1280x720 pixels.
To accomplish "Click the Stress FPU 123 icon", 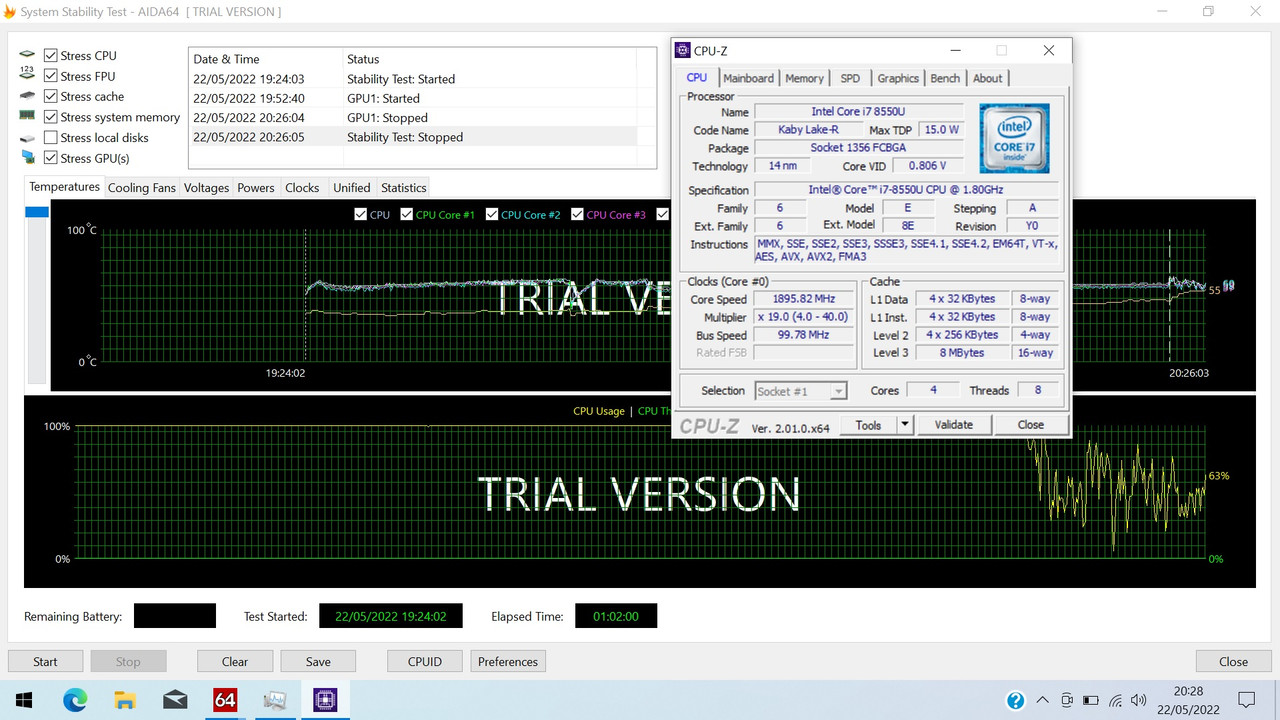I will 27,75.
